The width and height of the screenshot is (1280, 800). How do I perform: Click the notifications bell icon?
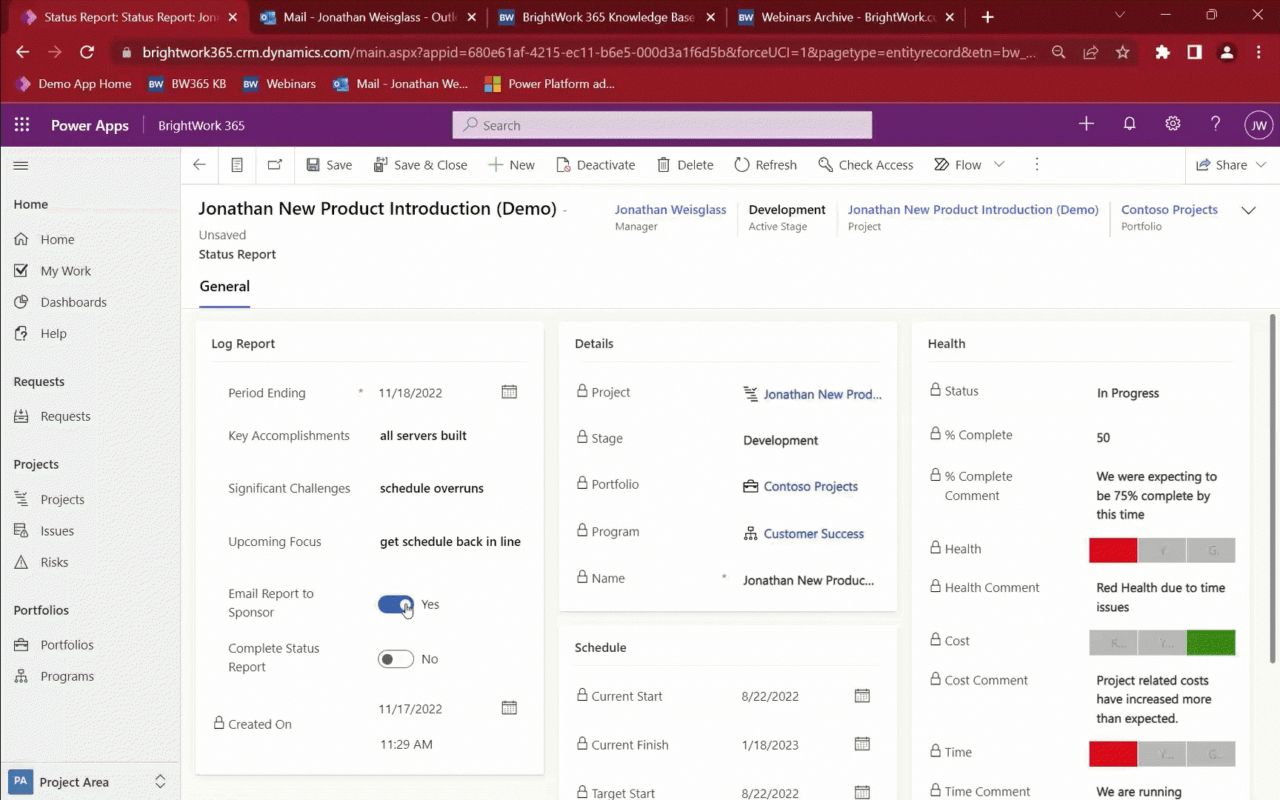(x=1129, y=124)
